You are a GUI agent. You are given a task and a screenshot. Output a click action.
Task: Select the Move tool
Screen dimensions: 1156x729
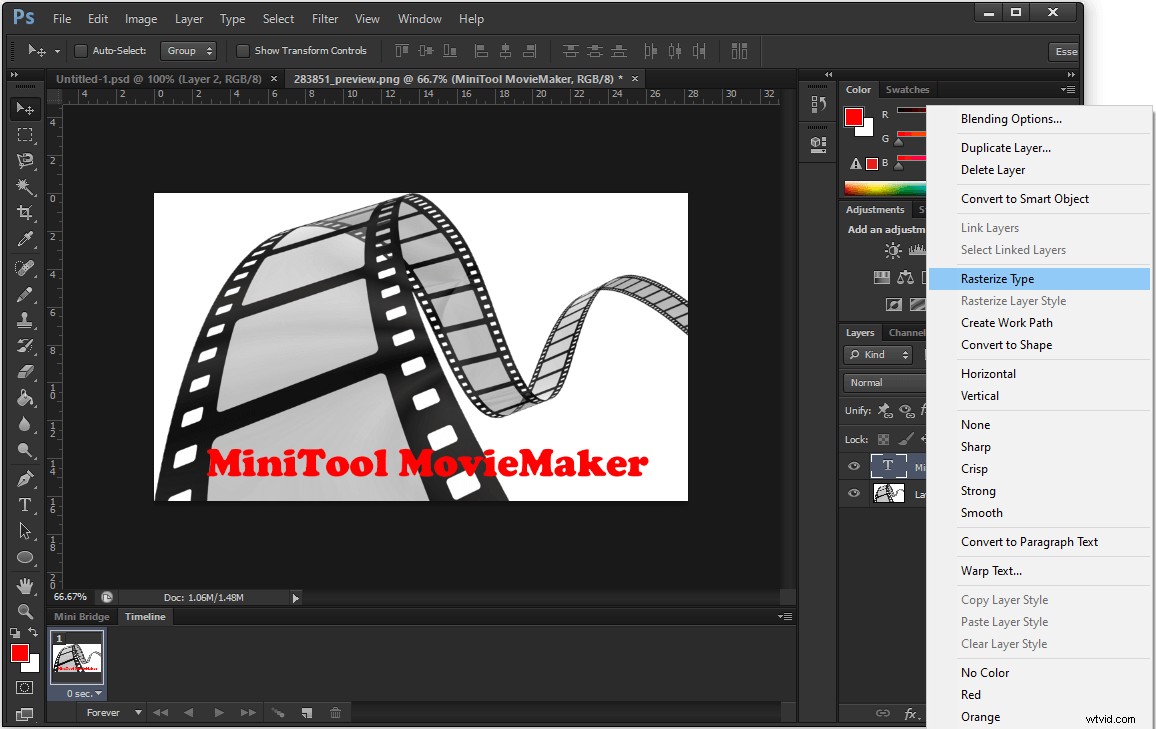tap(24, 109)
